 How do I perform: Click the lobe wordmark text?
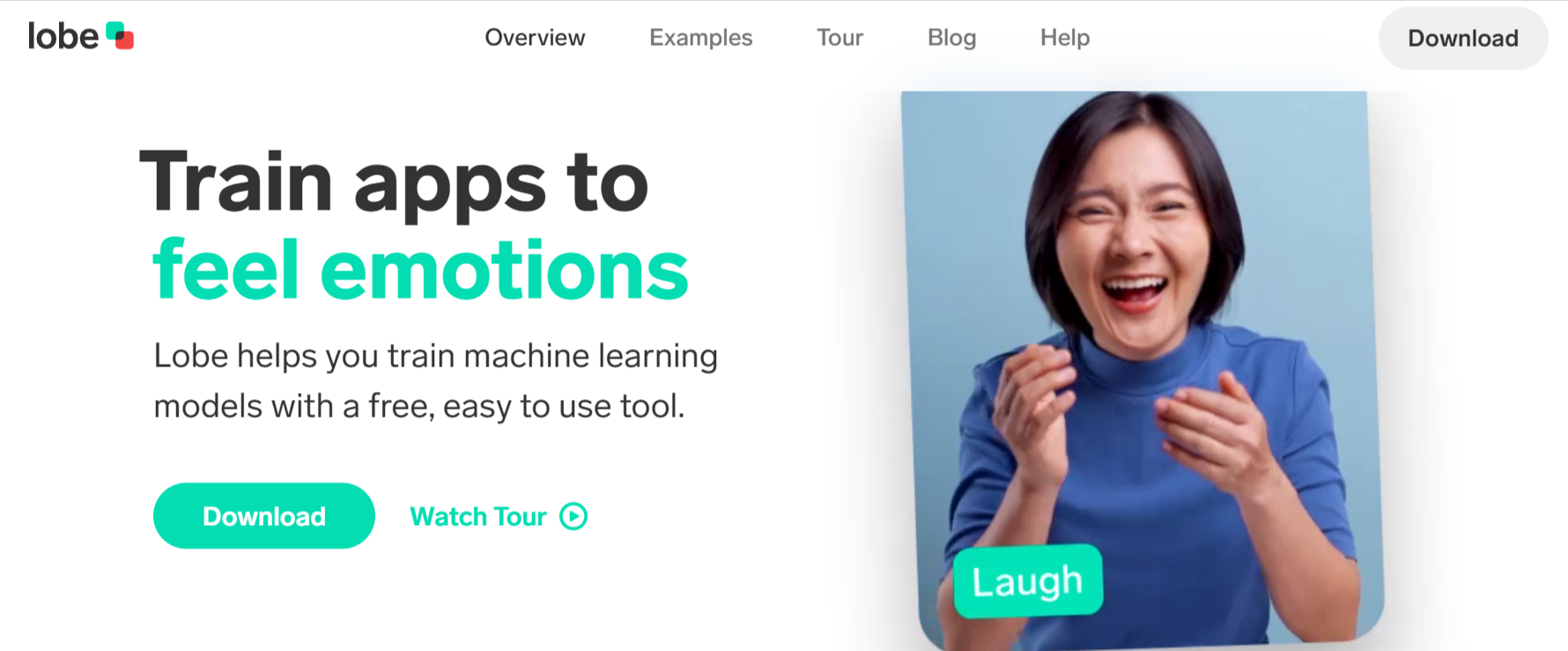63,36
